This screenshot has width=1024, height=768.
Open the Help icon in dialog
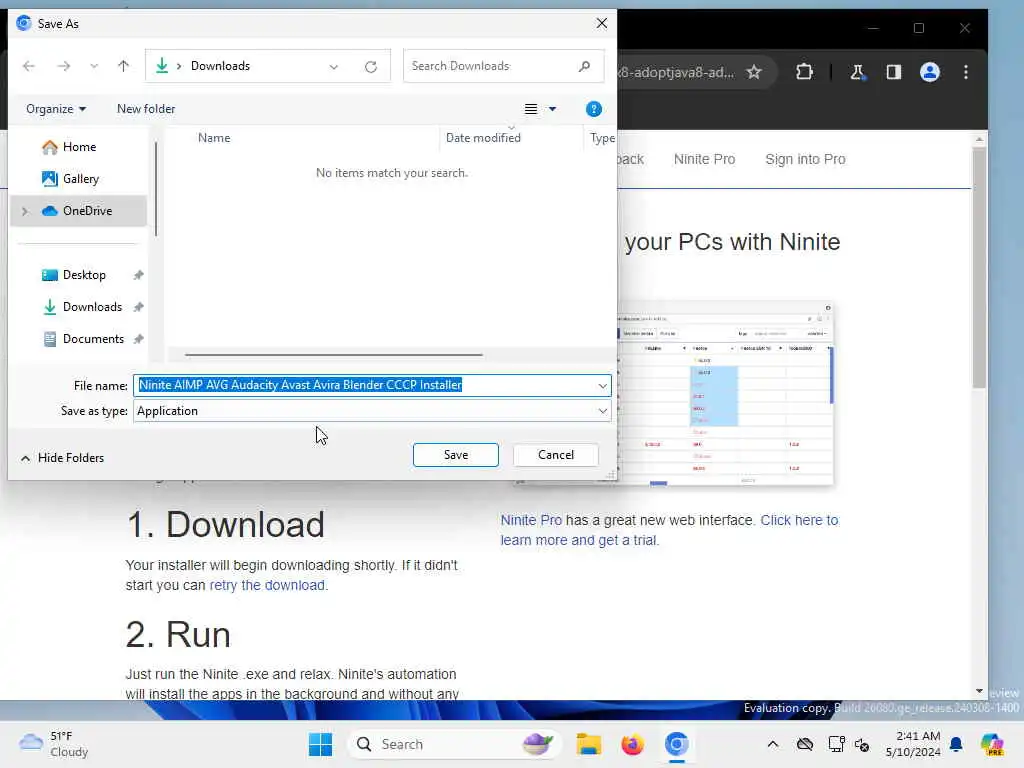[x=594, y=109]
